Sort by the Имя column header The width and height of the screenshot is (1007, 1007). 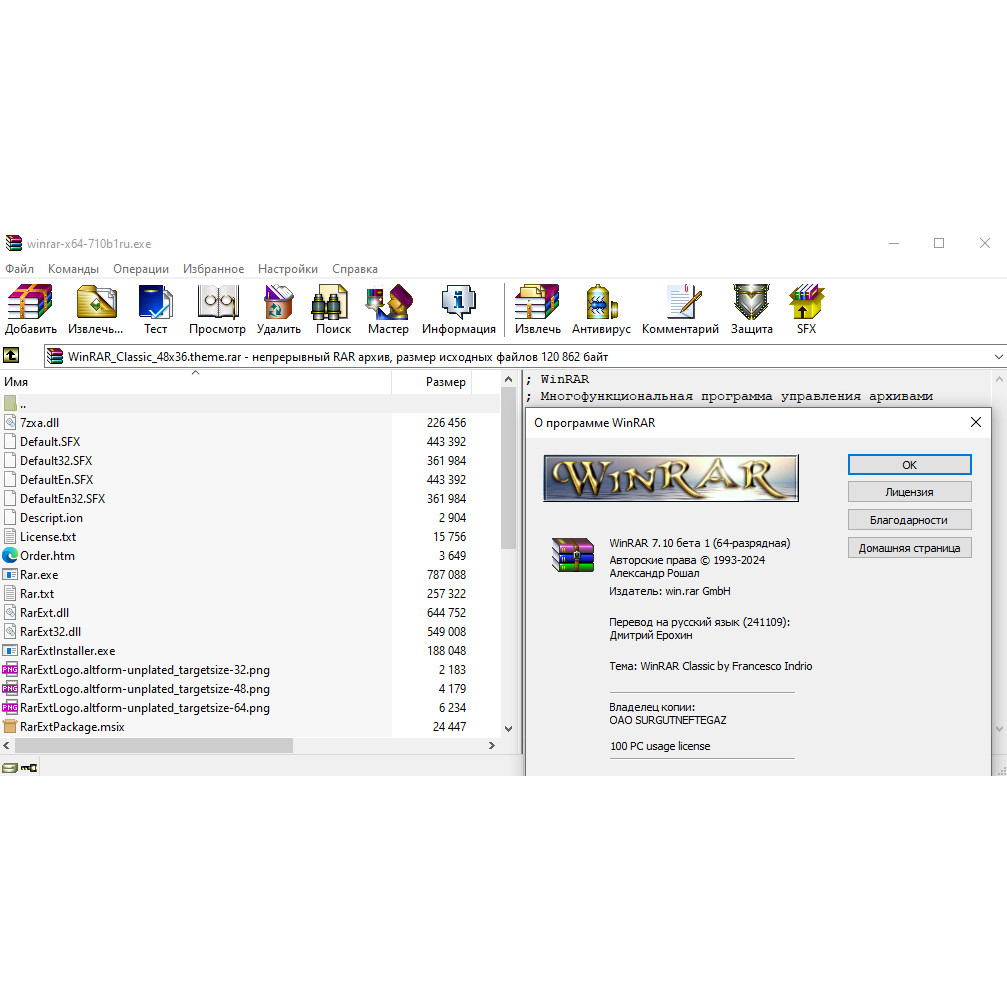[x=196, y=381]
